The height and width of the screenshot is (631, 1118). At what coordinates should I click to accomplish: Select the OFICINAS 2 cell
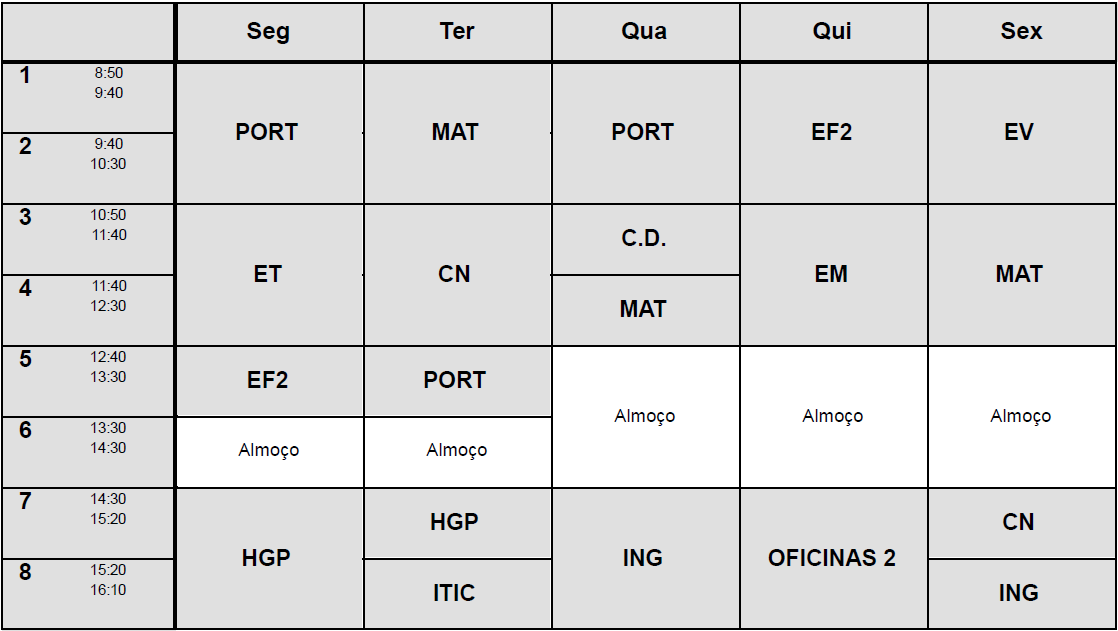(831, 558)
